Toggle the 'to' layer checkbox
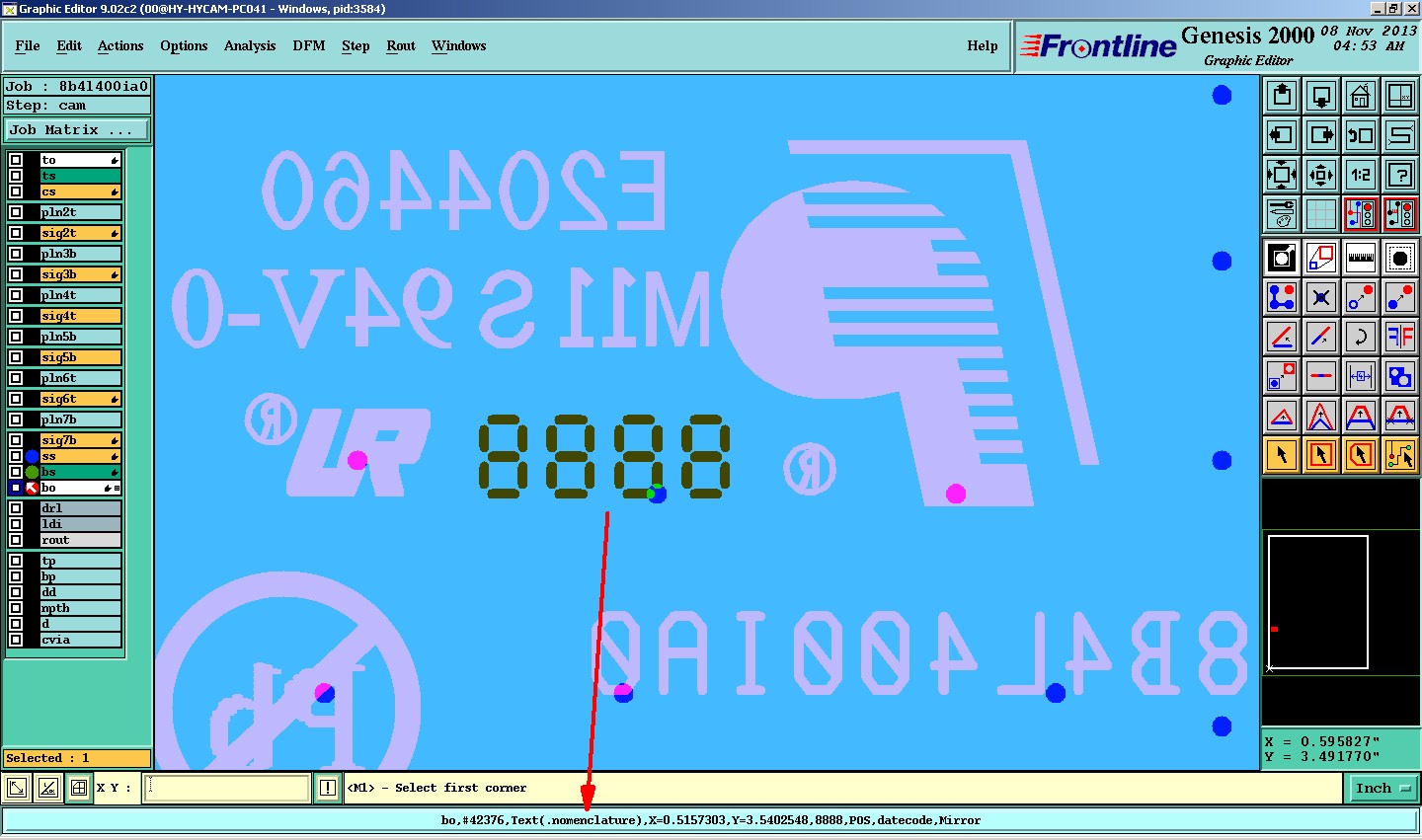1422x840 pixels. coord(16,160)
